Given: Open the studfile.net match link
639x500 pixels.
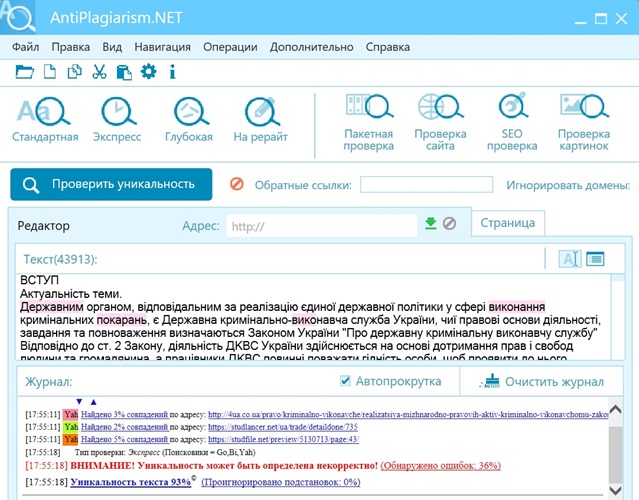Looking at the screenshot, I should 284,439.
